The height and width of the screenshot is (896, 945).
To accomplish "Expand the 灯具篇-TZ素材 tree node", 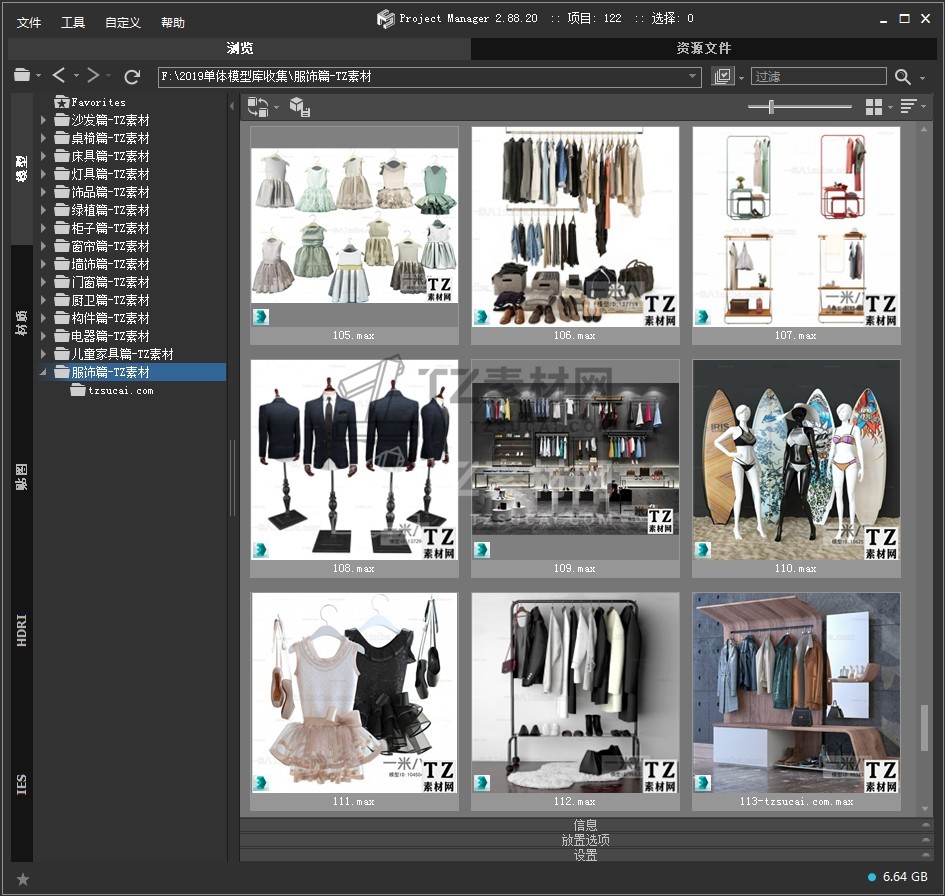I will pos(43,174).
